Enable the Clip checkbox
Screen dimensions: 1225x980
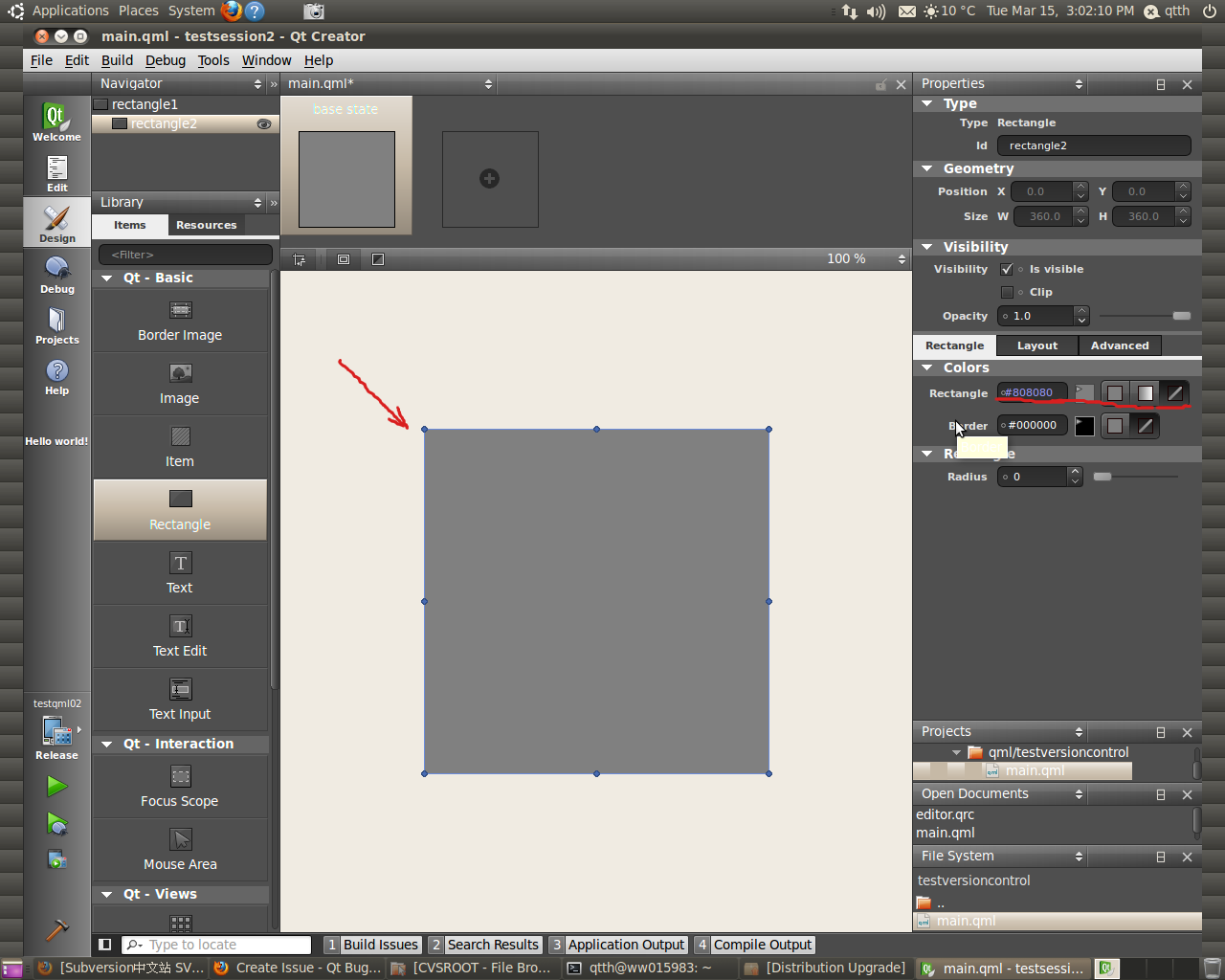pyautogui.click(x=1007, y=293)
